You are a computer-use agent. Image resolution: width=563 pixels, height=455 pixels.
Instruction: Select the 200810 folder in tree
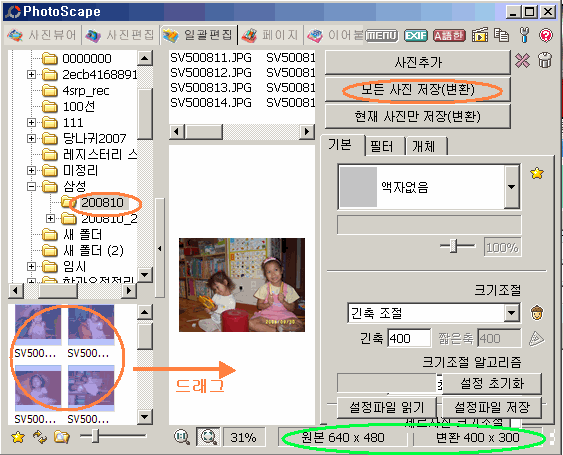click(102, 203)
